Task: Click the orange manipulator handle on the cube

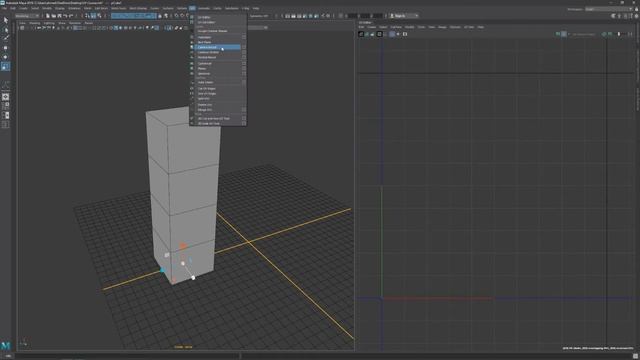Action: [x=183, y=246]
